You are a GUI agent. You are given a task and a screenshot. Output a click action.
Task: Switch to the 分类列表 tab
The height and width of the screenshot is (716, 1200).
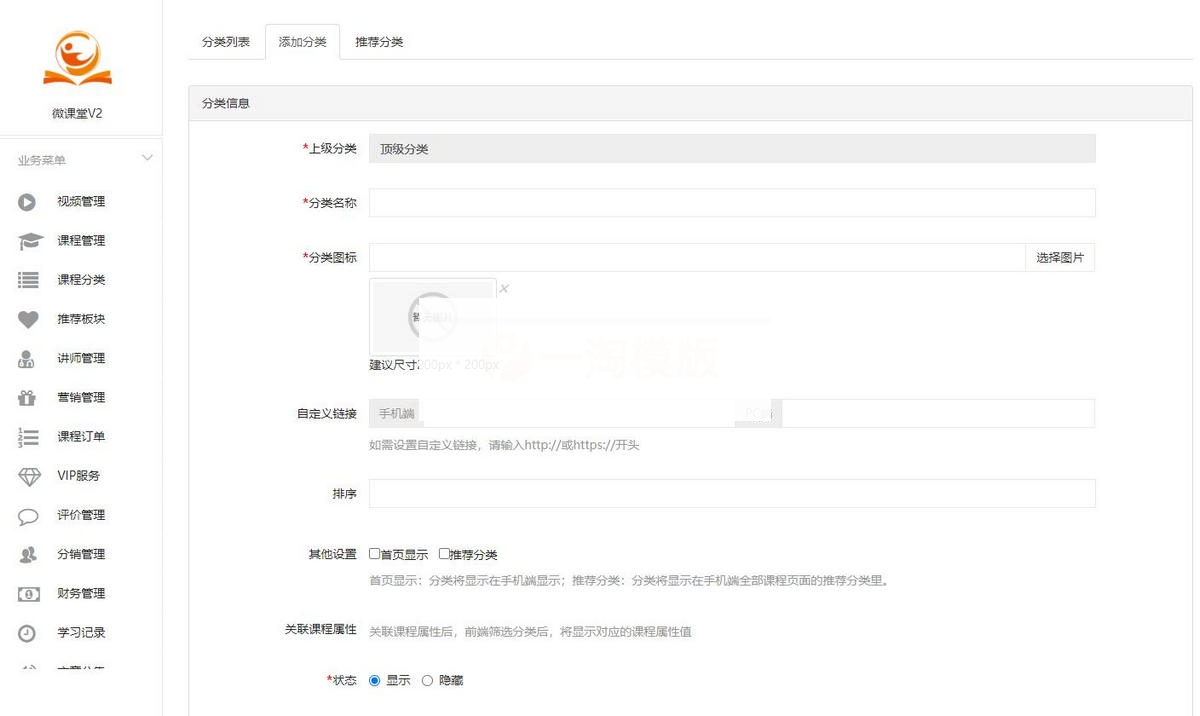click(225, 41)
